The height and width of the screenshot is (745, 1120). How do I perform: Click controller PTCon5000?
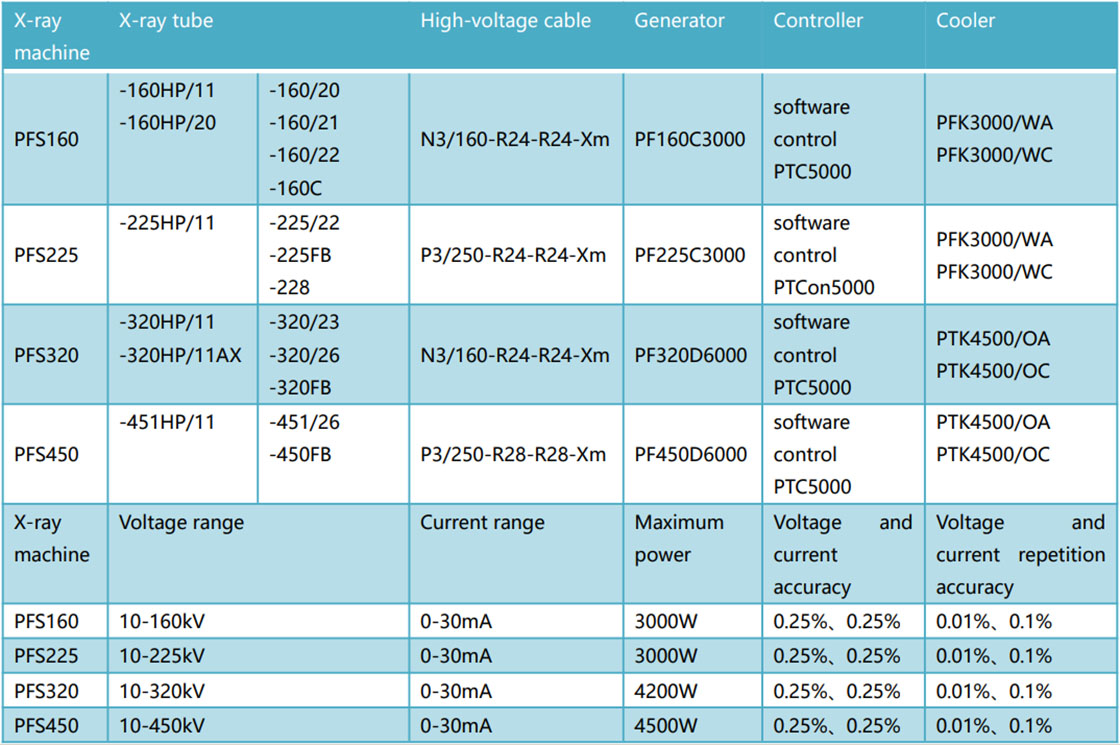[824, 287]
